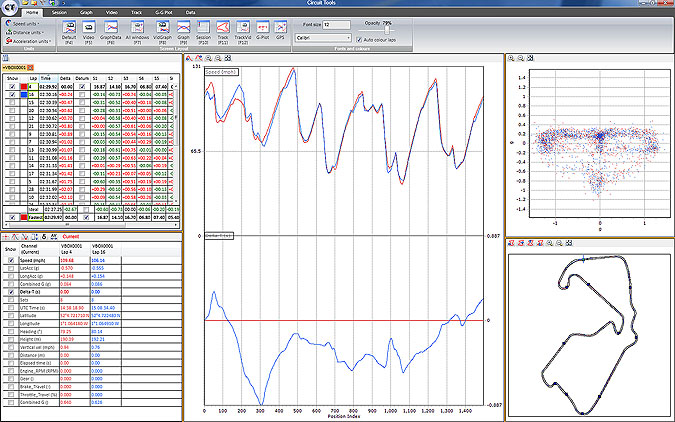Toggle the Auto colour laps checkbox

[x=359, y=40]
